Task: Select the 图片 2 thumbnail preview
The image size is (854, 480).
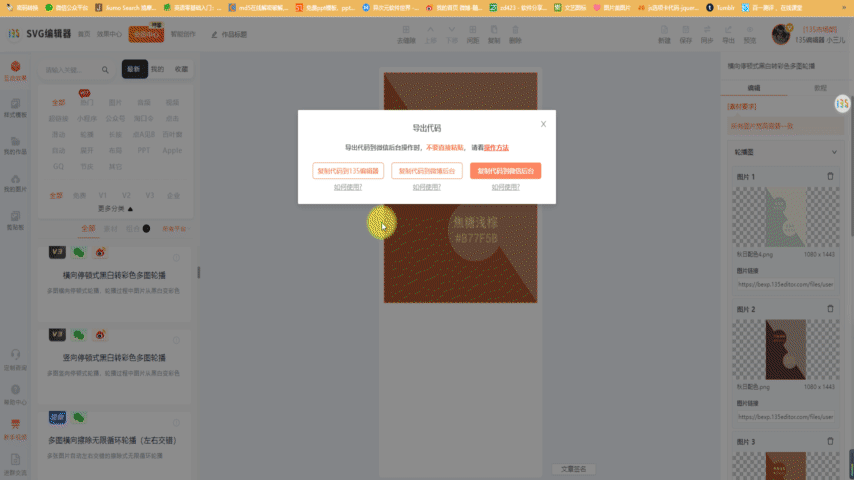Action: coord(785,349)
